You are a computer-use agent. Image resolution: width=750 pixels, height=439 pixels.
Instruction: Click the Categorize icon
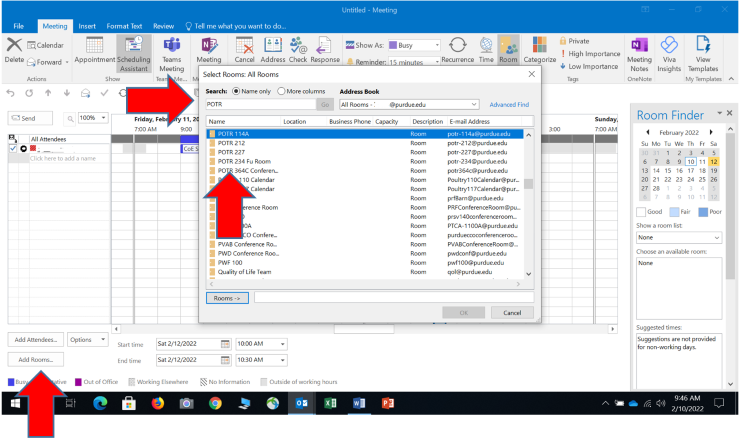(x=539, y=50)
